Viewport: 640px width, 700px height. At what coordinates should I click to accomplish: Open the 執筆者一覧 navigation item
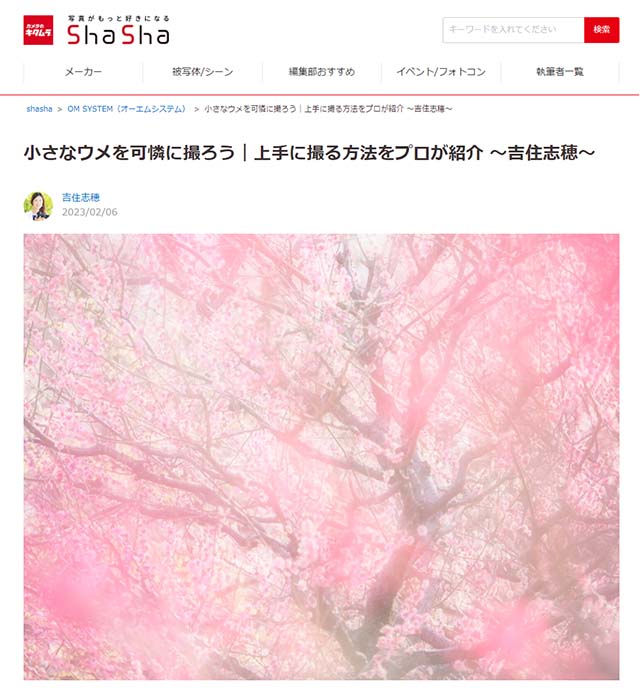pos(560,72)
